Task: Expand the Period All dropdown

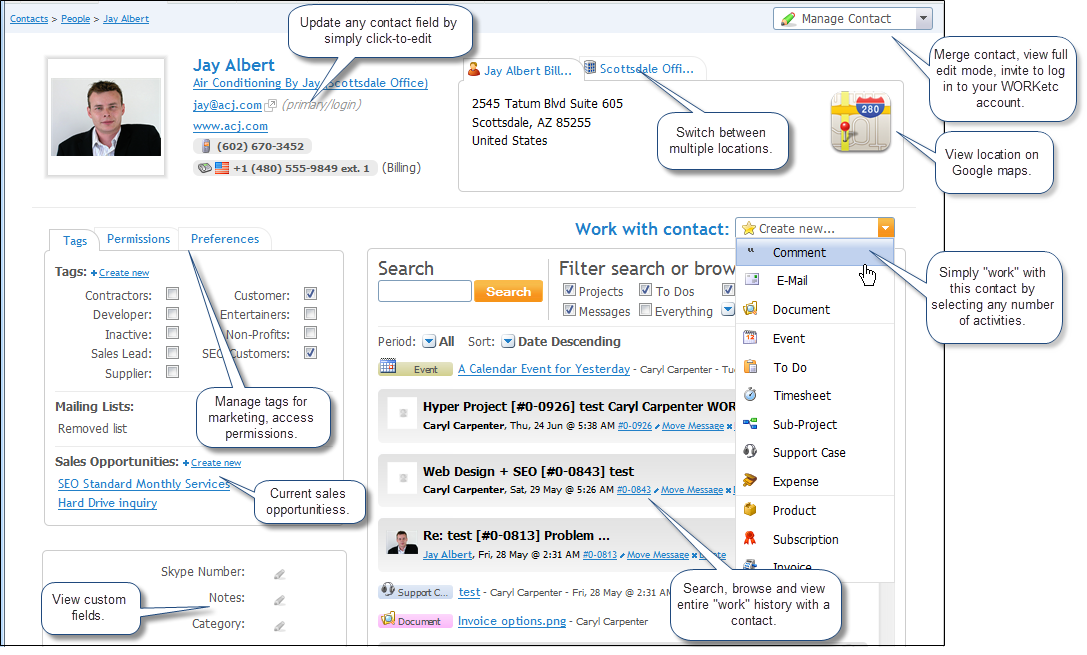Action: point(429,342)
